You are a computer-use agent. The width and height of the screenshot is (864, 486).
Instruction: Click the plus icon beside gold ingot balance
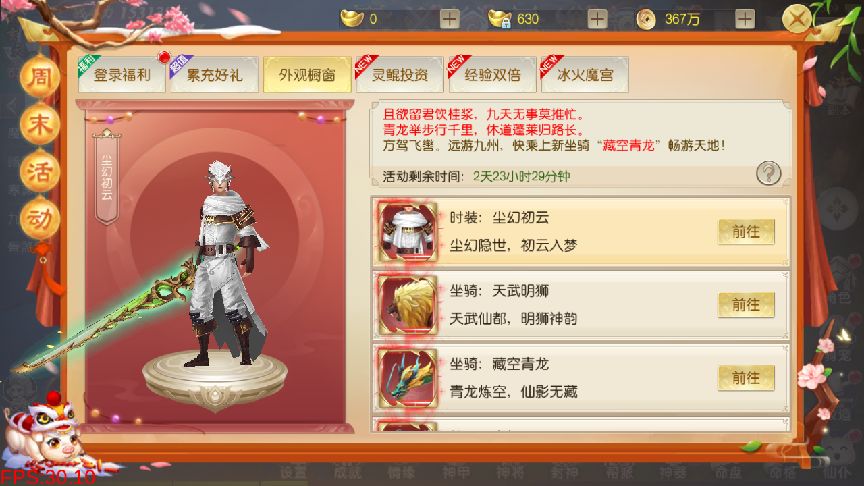pos(450,19)
